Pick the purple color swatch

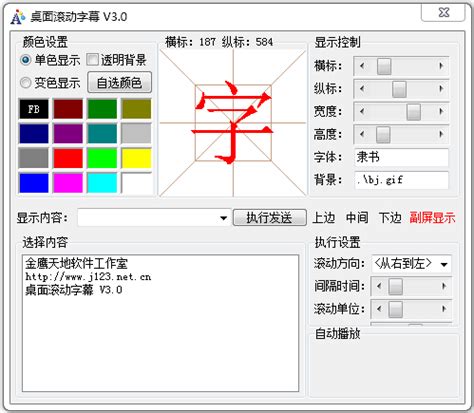click(x=68, y=133)
